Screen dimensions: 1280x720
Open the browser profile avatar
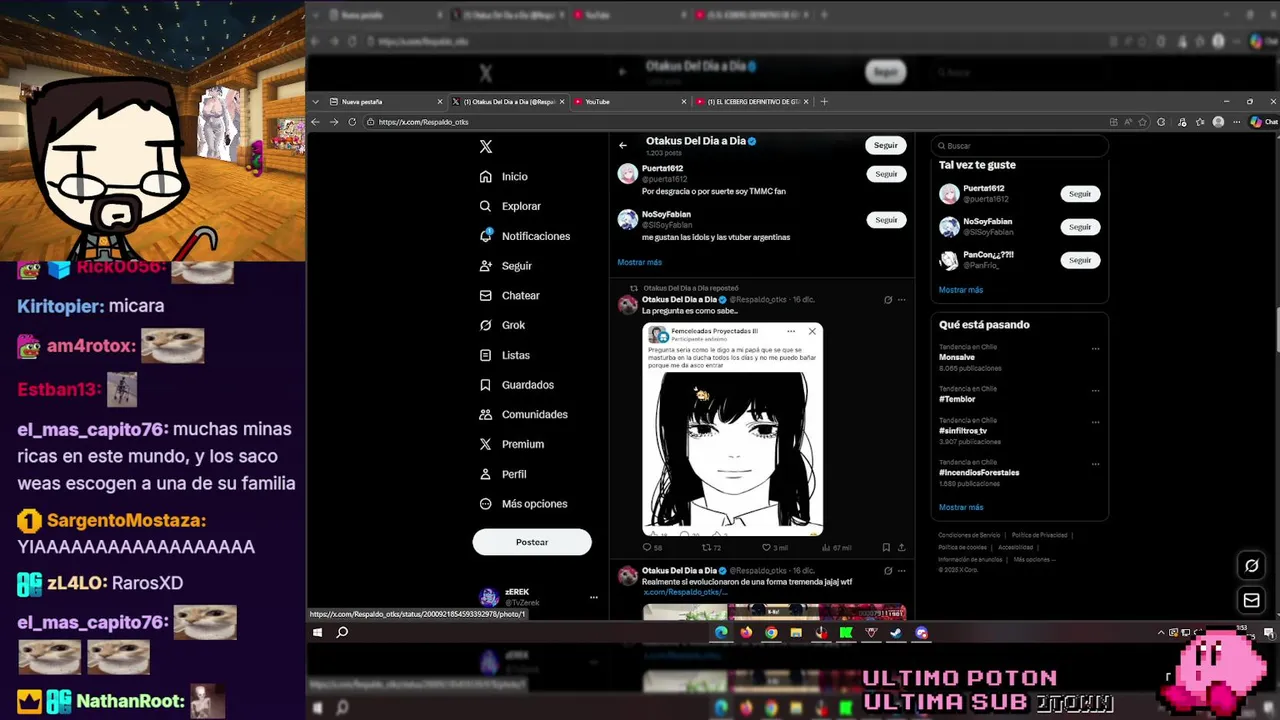[1218, 122]
